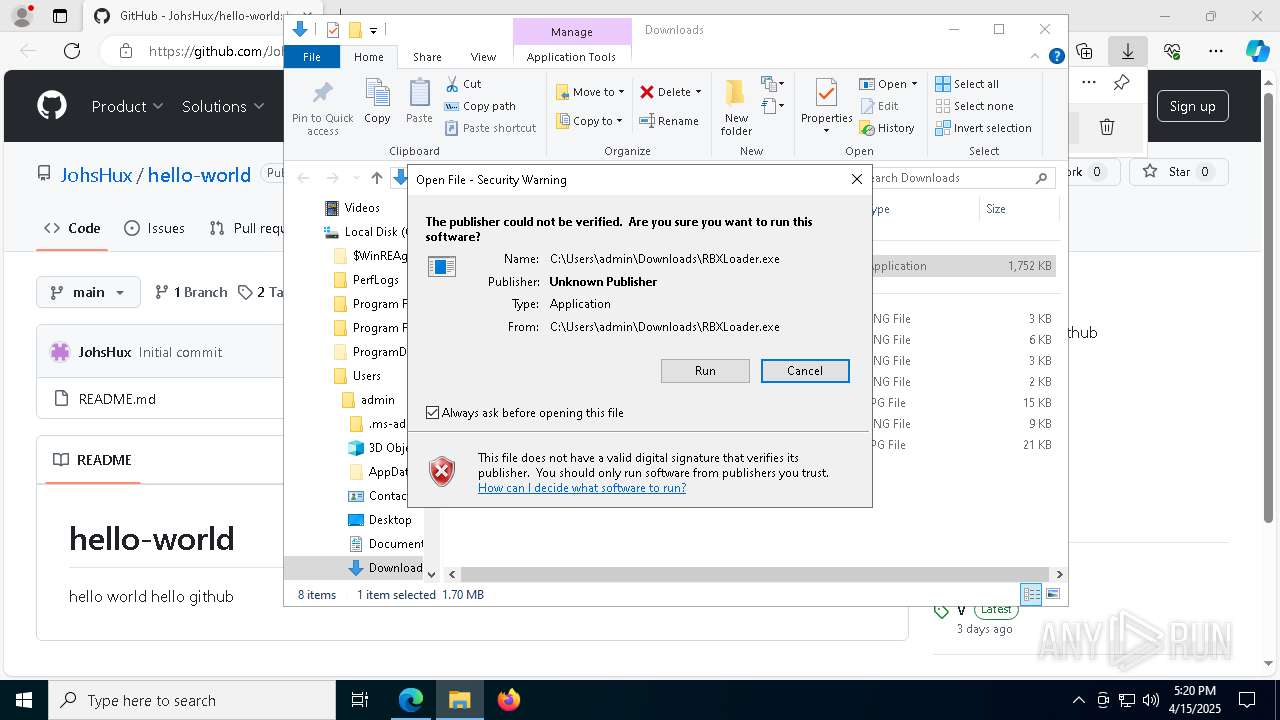Open Move to dropdown
The height and width of the screenshot is (720, 1280).
[x=590, y=92]
